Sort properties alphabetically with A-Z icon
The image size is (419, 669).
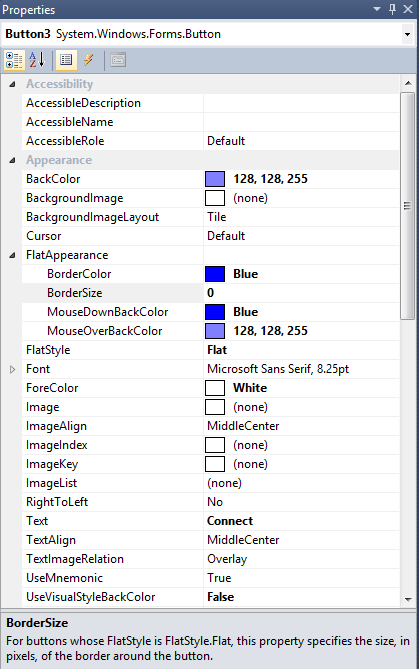point(37,60)
